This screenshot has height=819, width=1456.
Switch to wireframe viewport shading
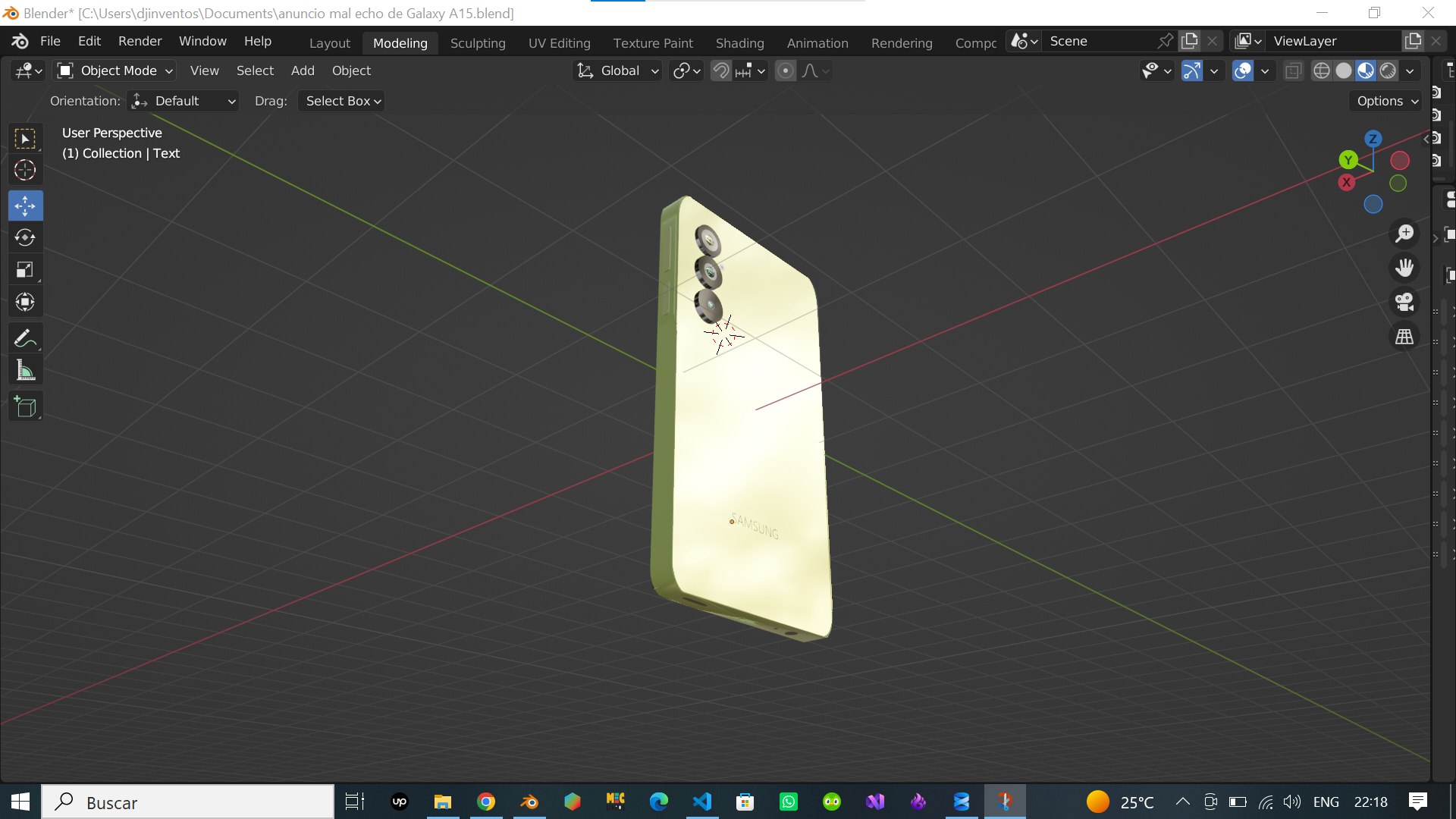(x=1321, y=71)
